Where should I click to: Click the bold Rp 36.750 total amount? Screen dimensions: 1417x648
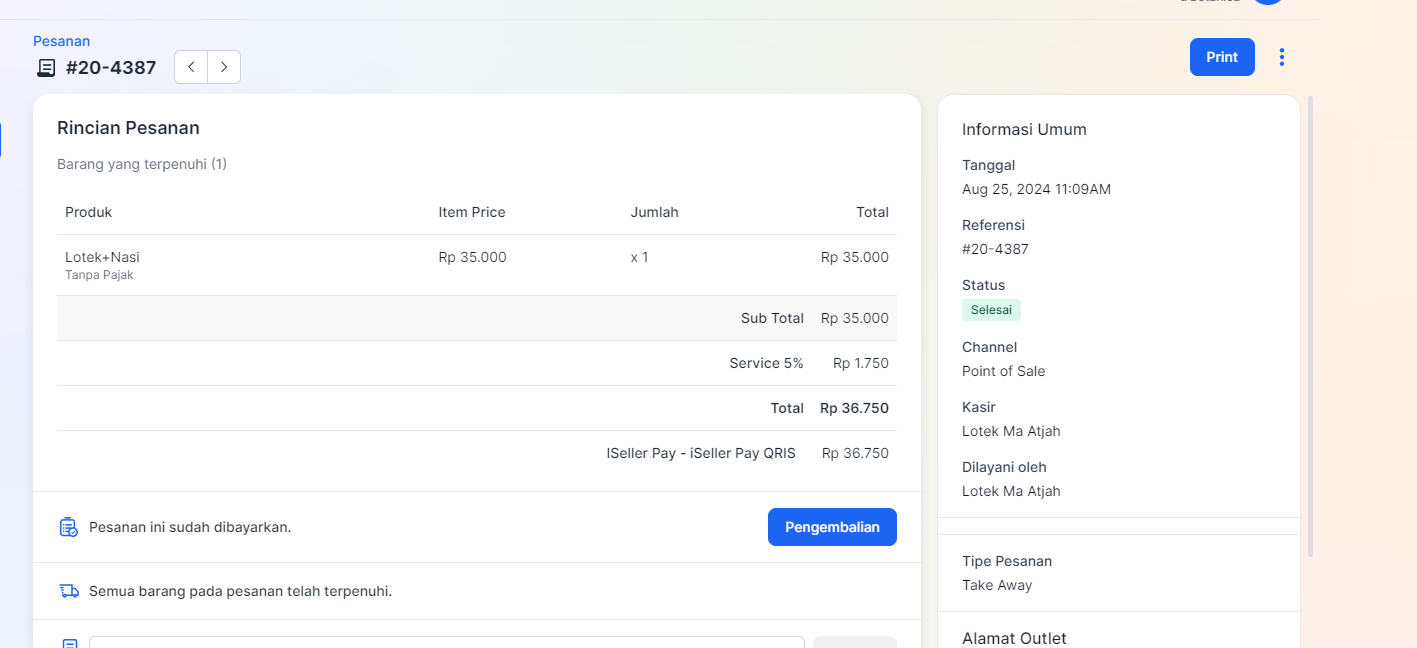tap(854, 408)
